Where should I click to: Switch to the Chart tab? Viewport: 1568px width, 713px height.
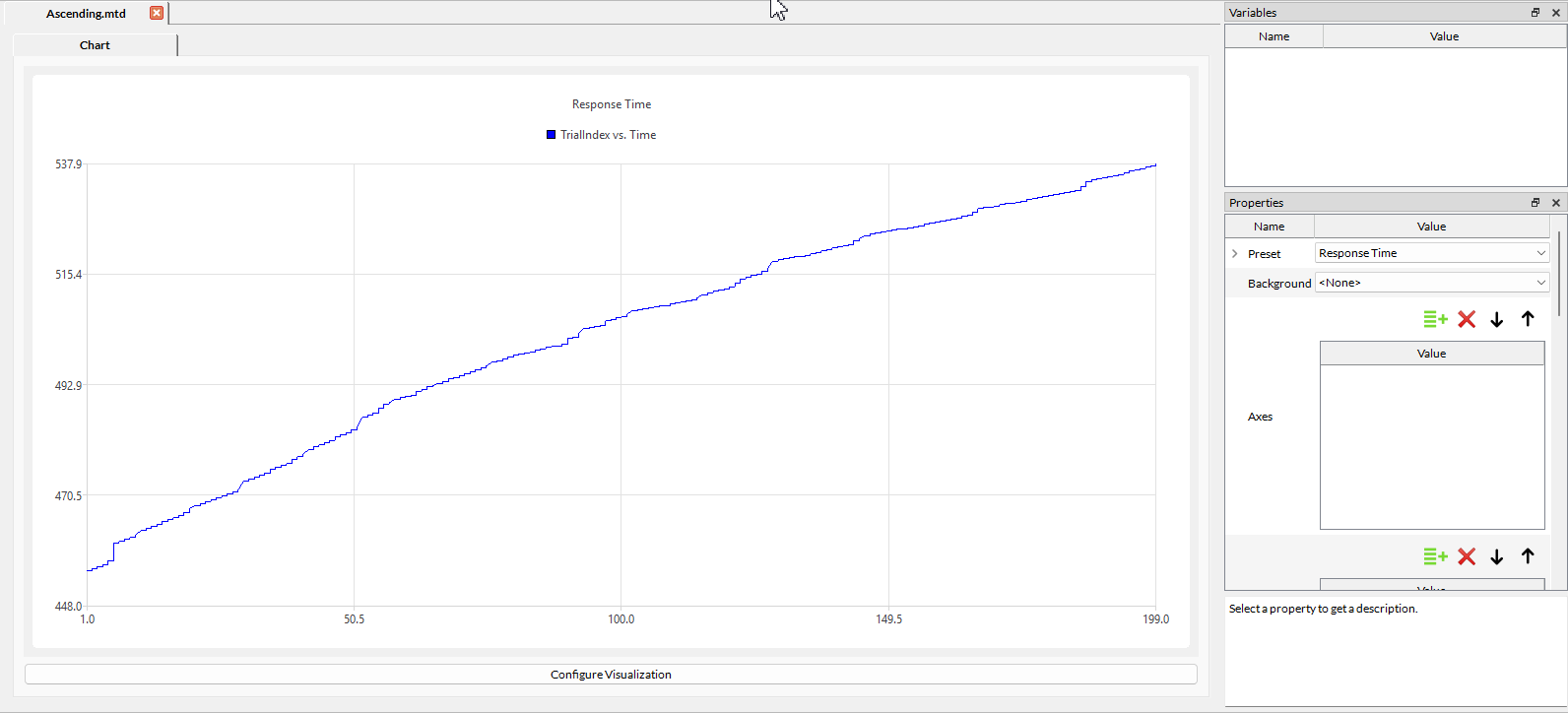coord(95,45)
